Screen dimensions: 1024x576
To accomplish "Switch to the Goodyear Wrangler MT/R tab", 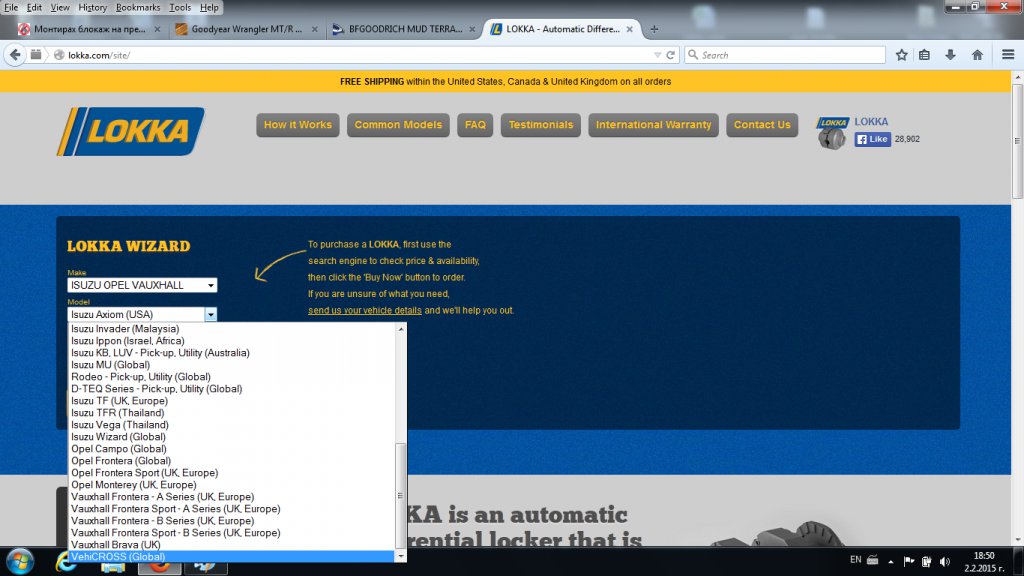I will (247, 29).
